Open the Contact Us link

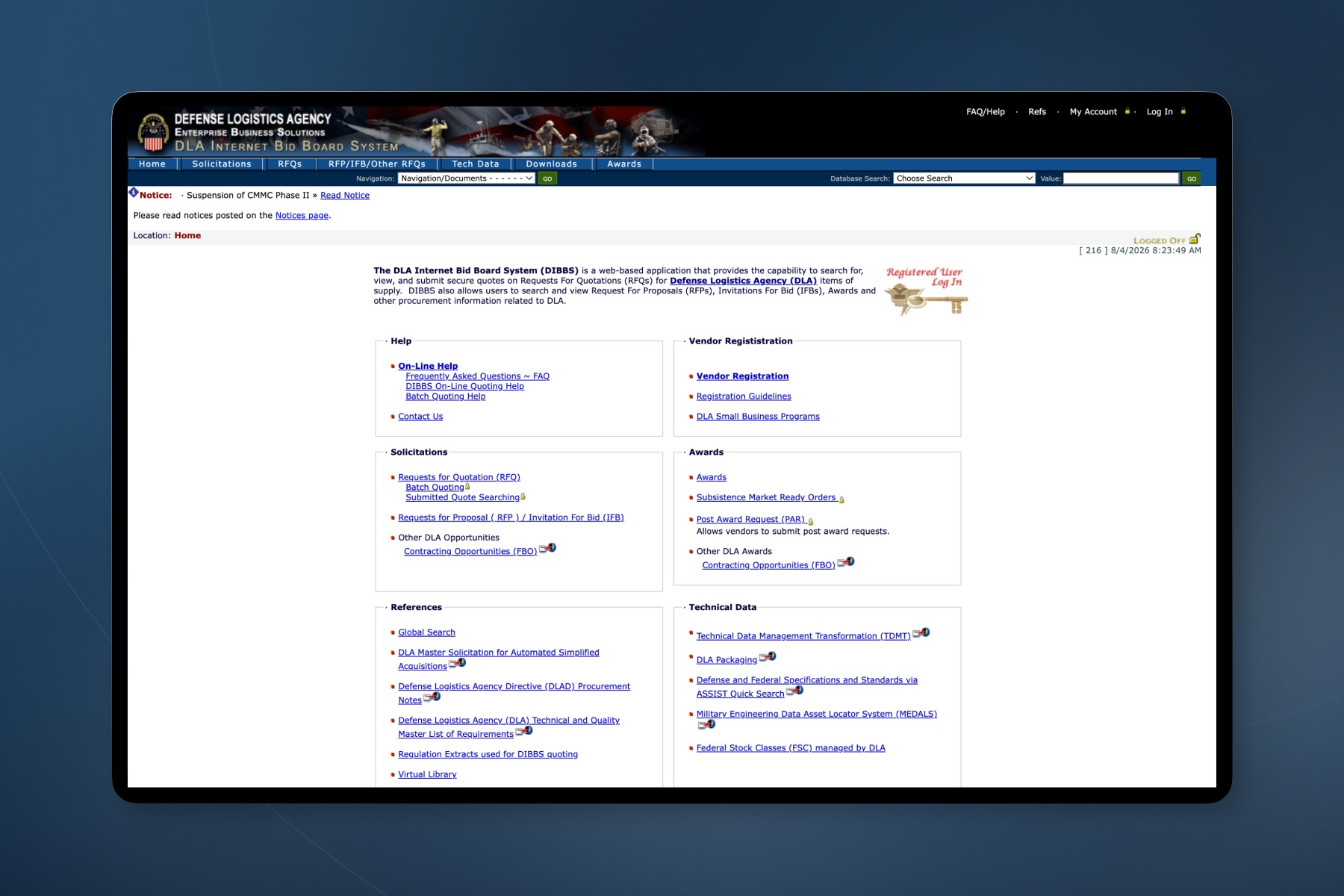[x=420, y=417]
